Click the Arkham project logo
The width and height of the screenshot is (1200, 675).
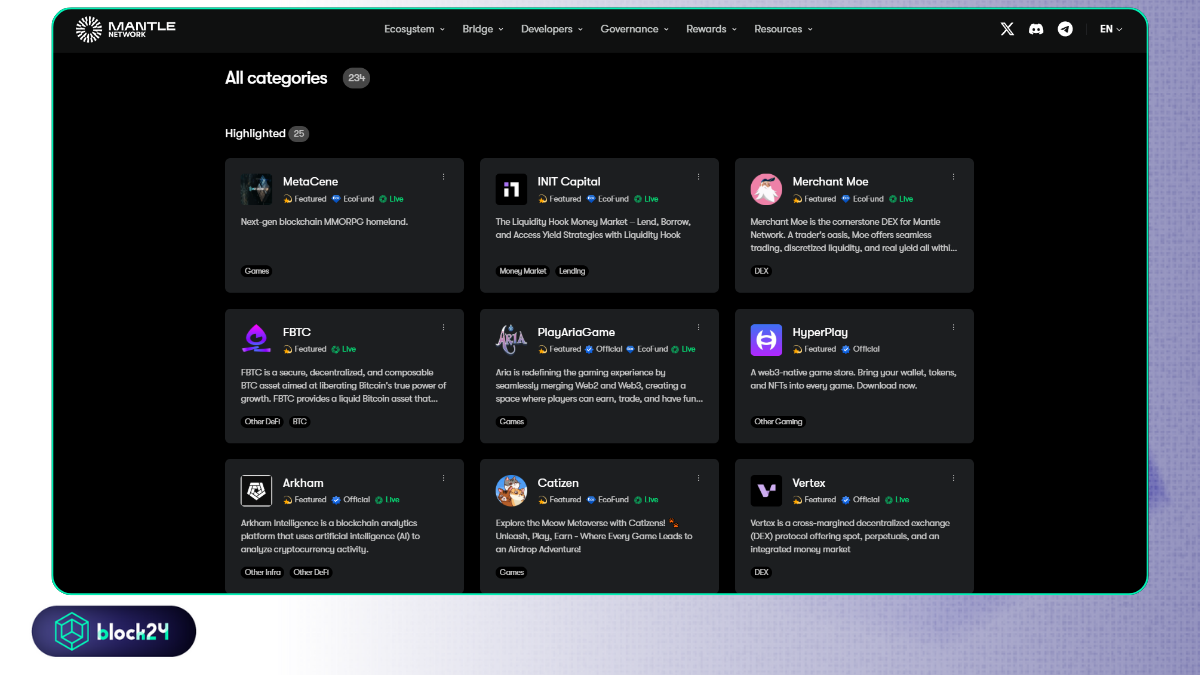(257, 491)
